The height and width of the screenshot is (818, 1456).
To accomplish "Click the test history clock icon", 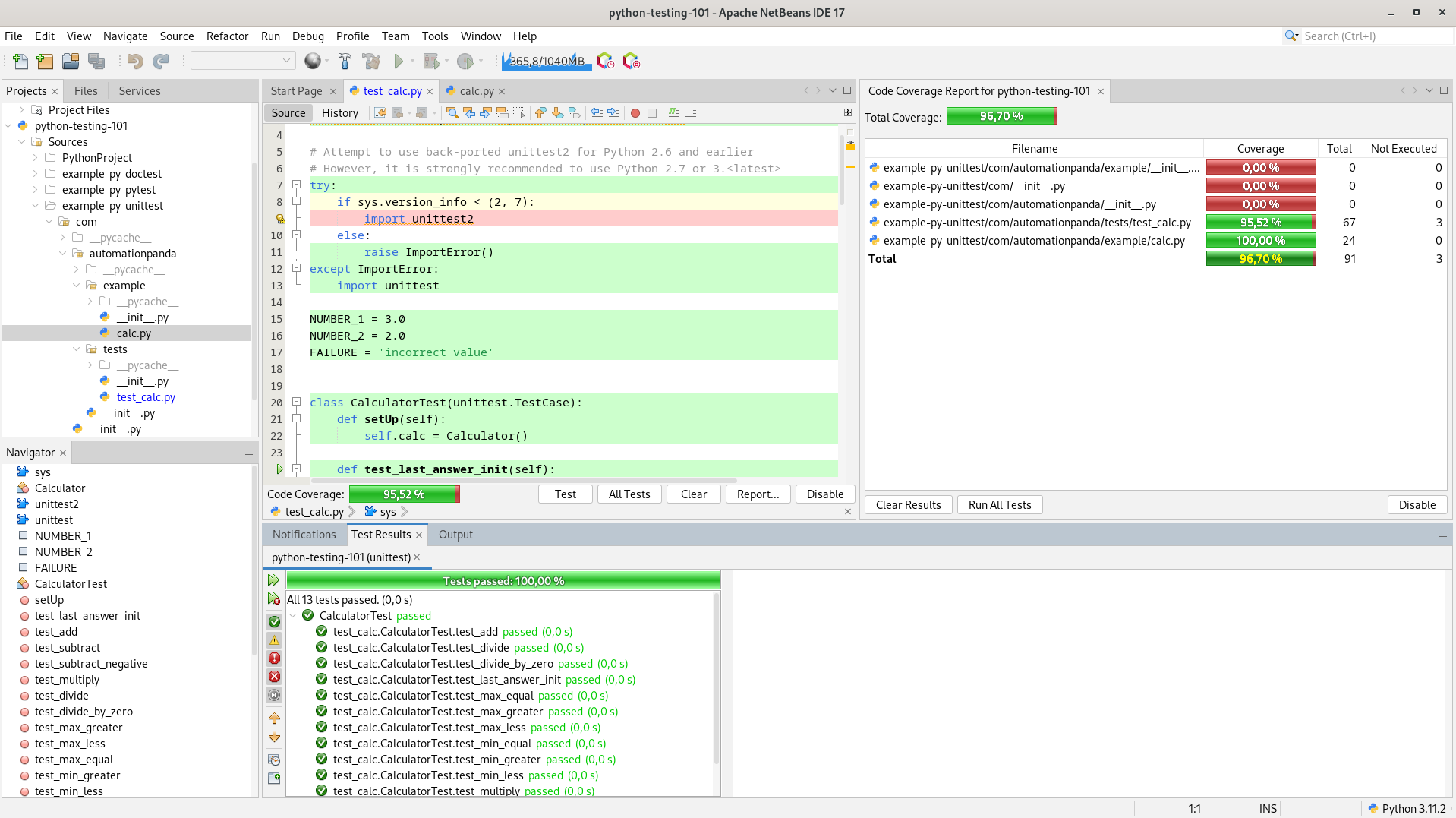I will 275,760.
